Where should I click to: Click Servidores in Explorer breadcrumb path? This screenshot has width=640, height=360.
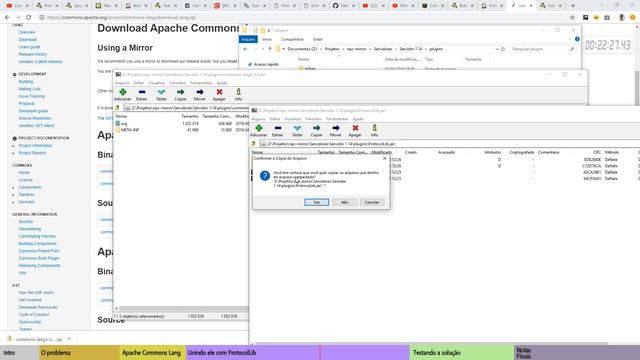coord(383,49)
